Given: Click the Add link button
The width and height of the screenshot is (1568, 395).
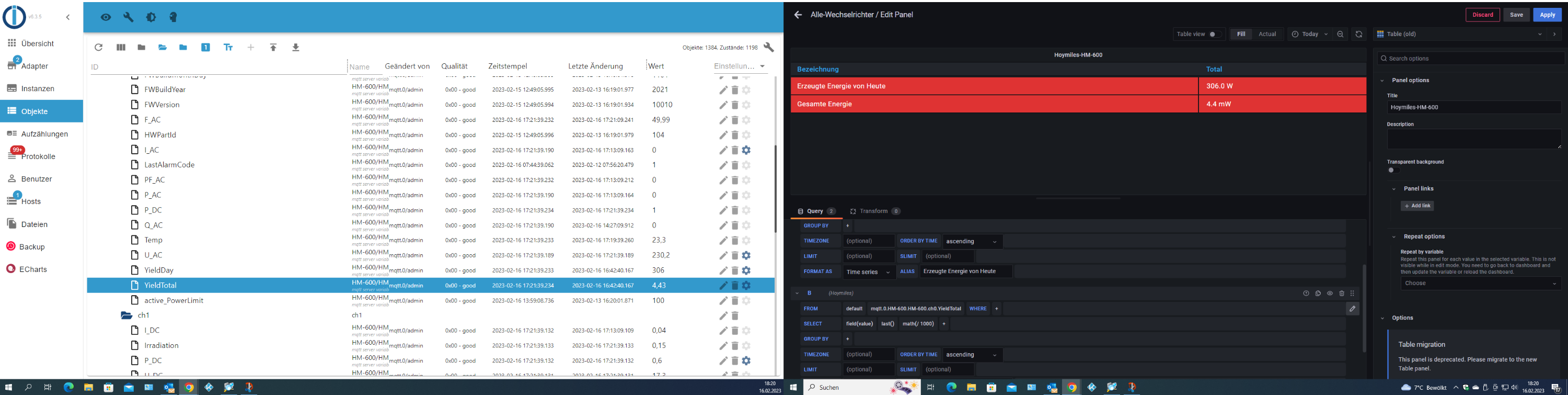Looking at the screenshot, I should [1417, 206].
